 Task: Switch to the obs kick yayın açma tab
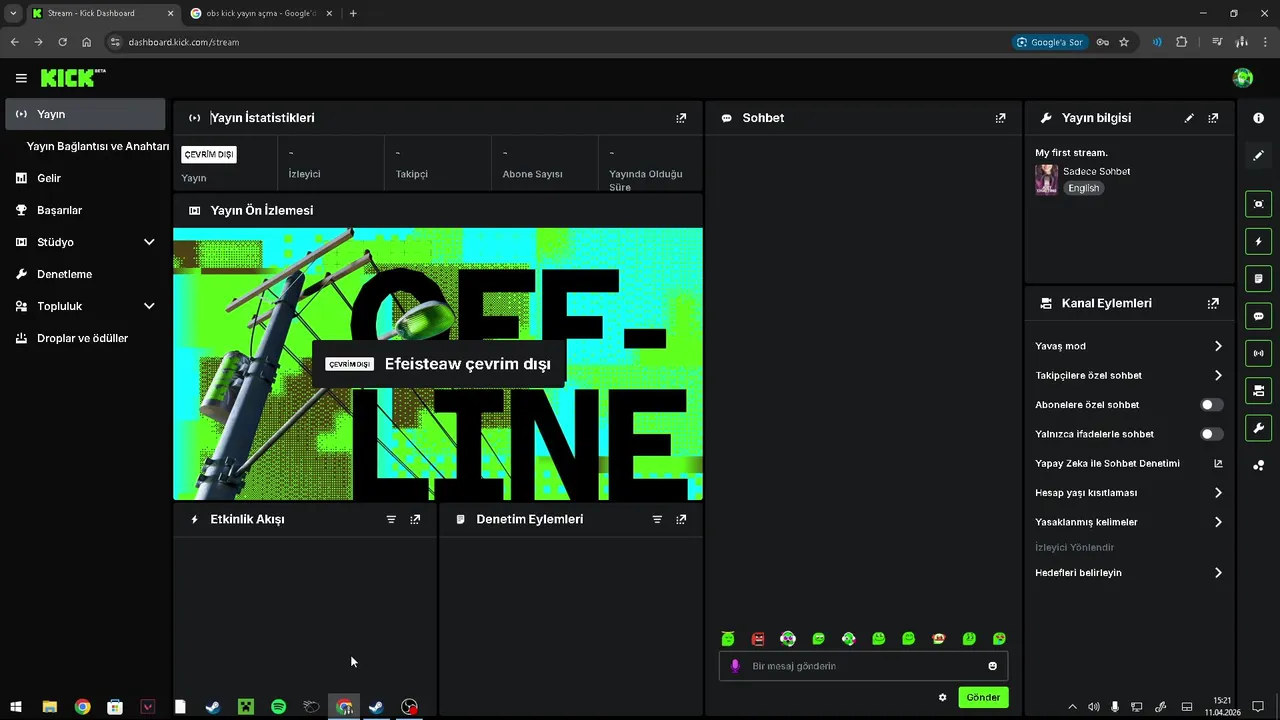261,13
